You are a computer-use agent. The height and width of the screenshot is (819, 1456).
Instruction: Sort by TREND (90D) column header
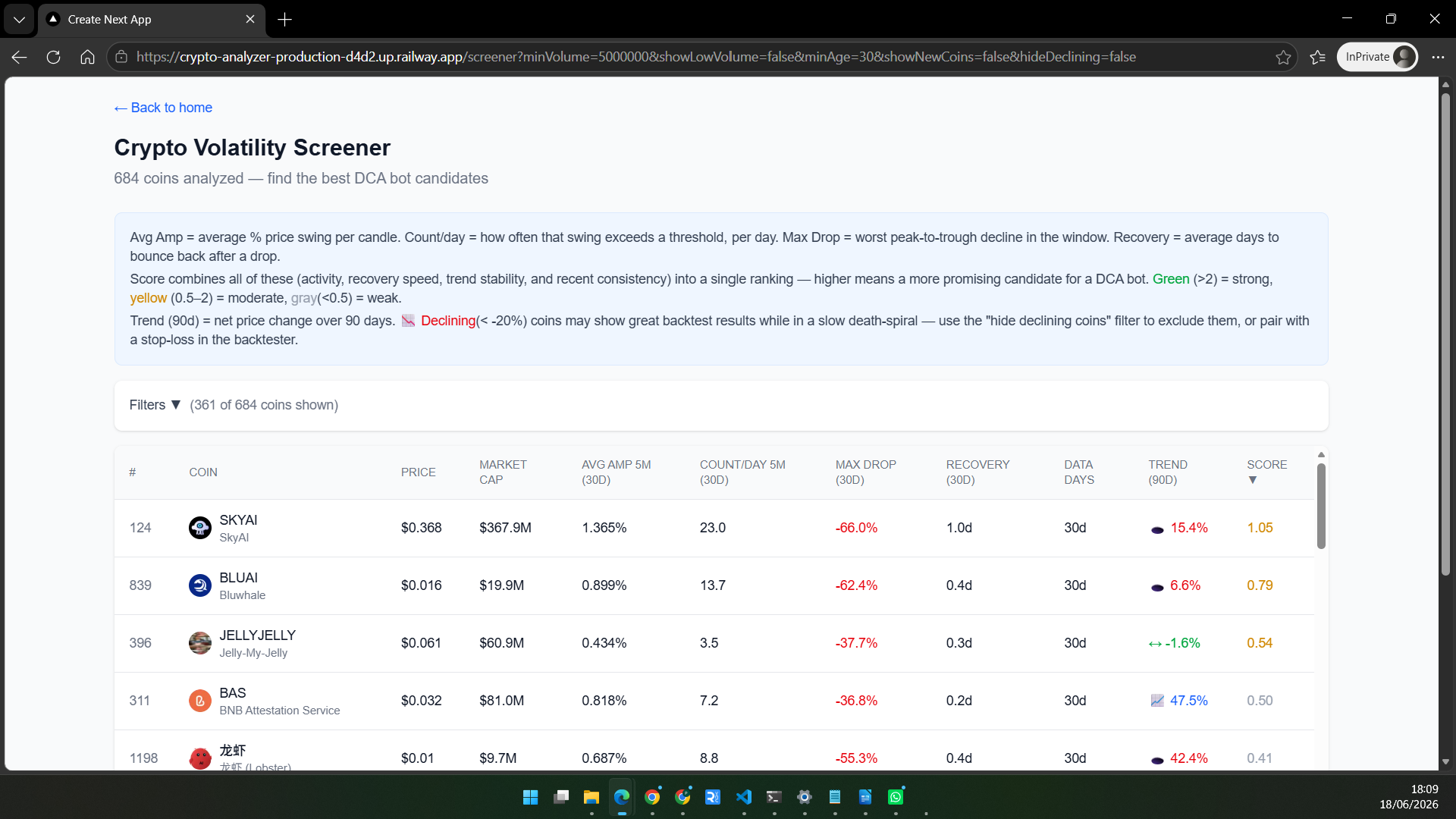coord(1168,472)
